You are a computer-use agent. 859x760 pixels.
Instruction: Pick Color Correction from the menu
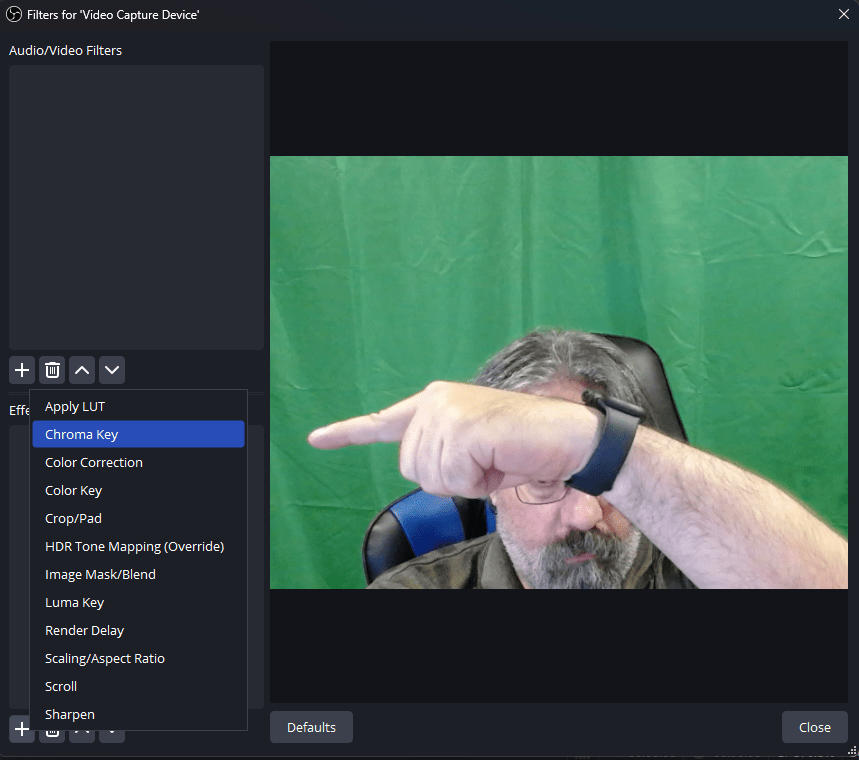(x=94, y=463)
